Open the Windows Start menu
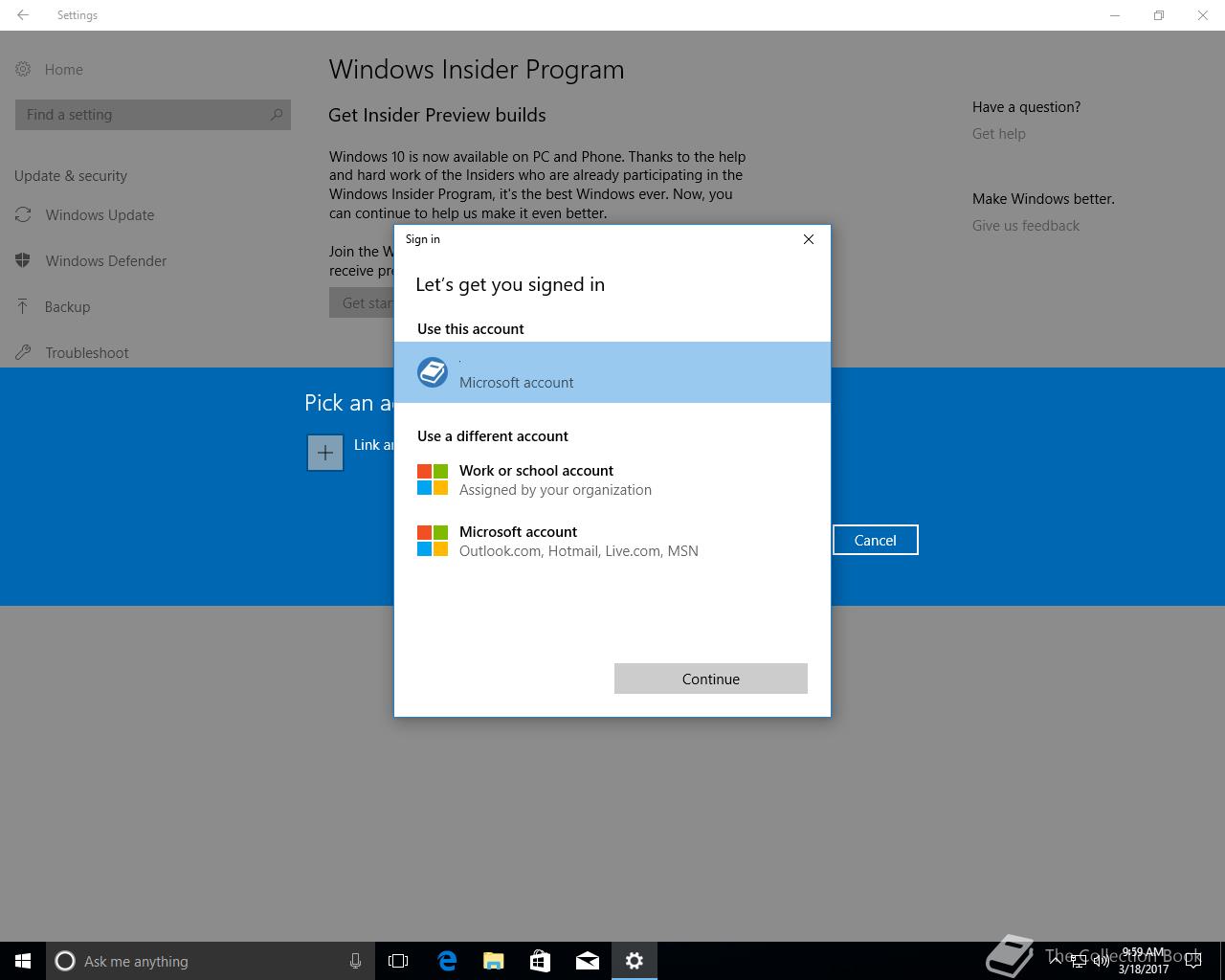This screenshot has width=1225, height=980. point(23,961)
